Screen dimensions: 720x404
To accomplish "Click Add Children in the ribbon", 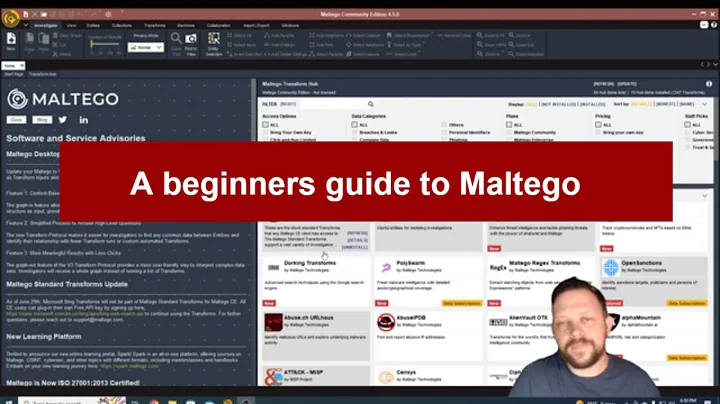I will pyautogui.click(x=279, y=45).
